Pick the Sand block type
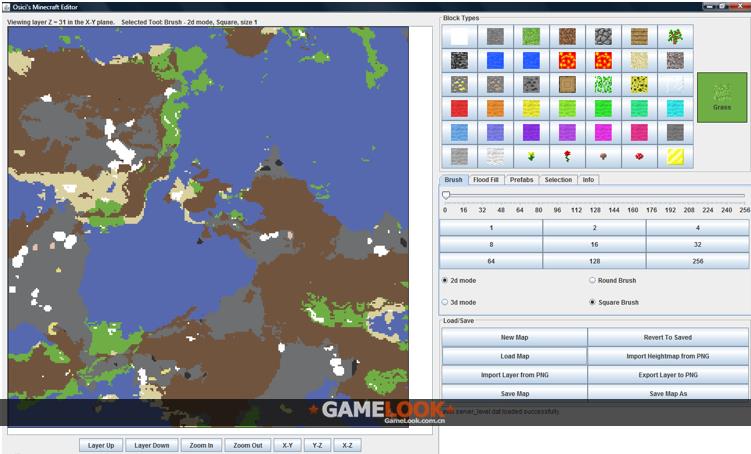Viewport: 751px width, 454px height. pos(639,60)
